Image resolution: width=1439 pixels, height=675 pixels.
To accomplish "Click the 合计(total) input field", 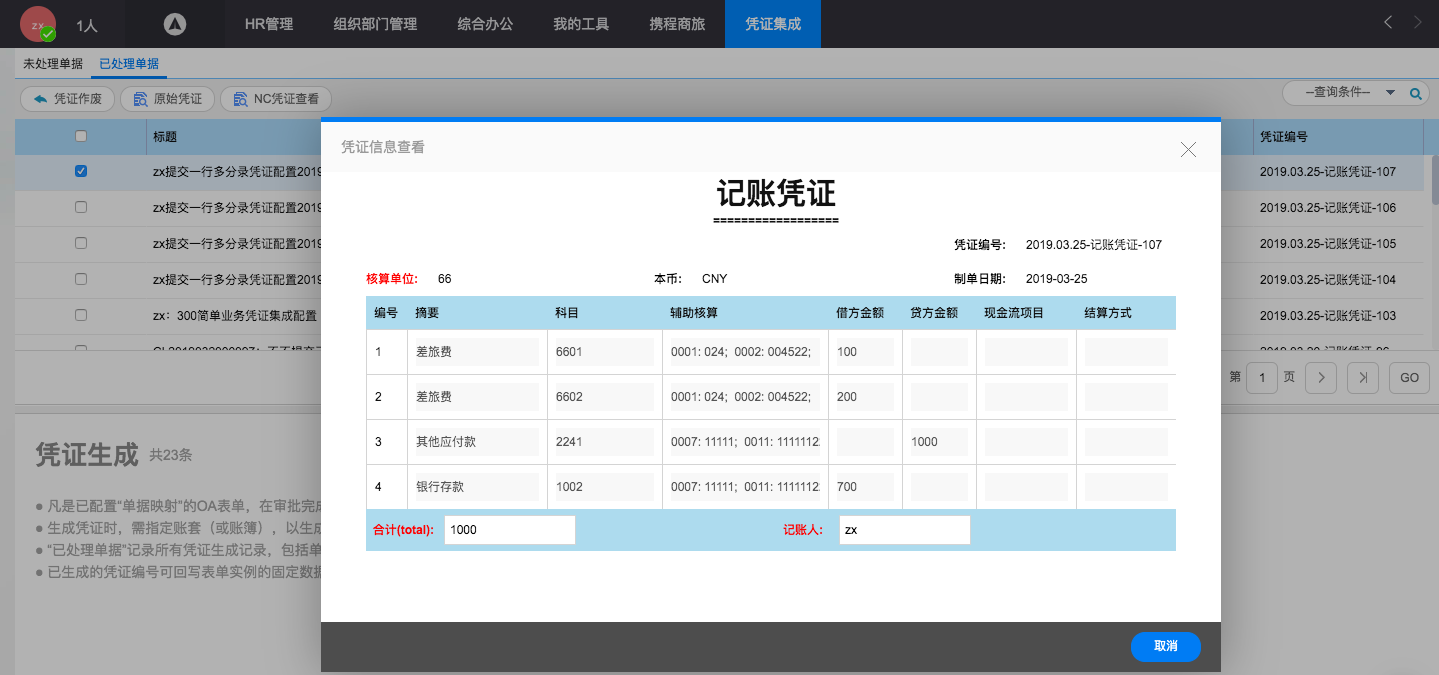I will [509, 530].
